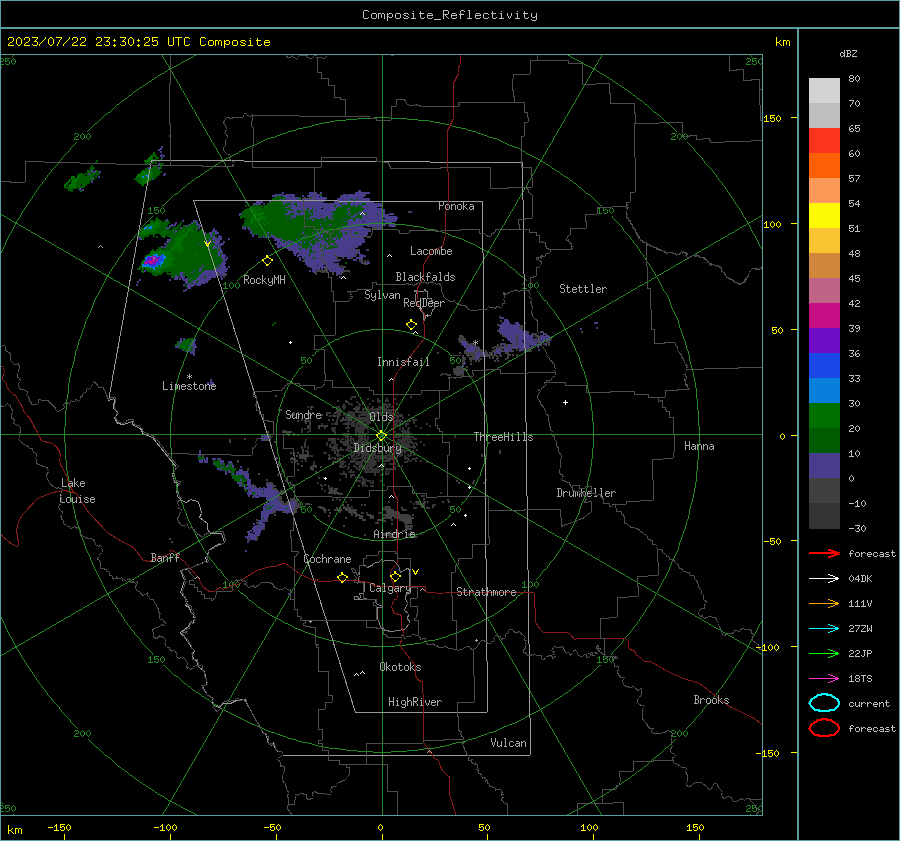Click the red 65 dBZ swatch

(824, 141)
